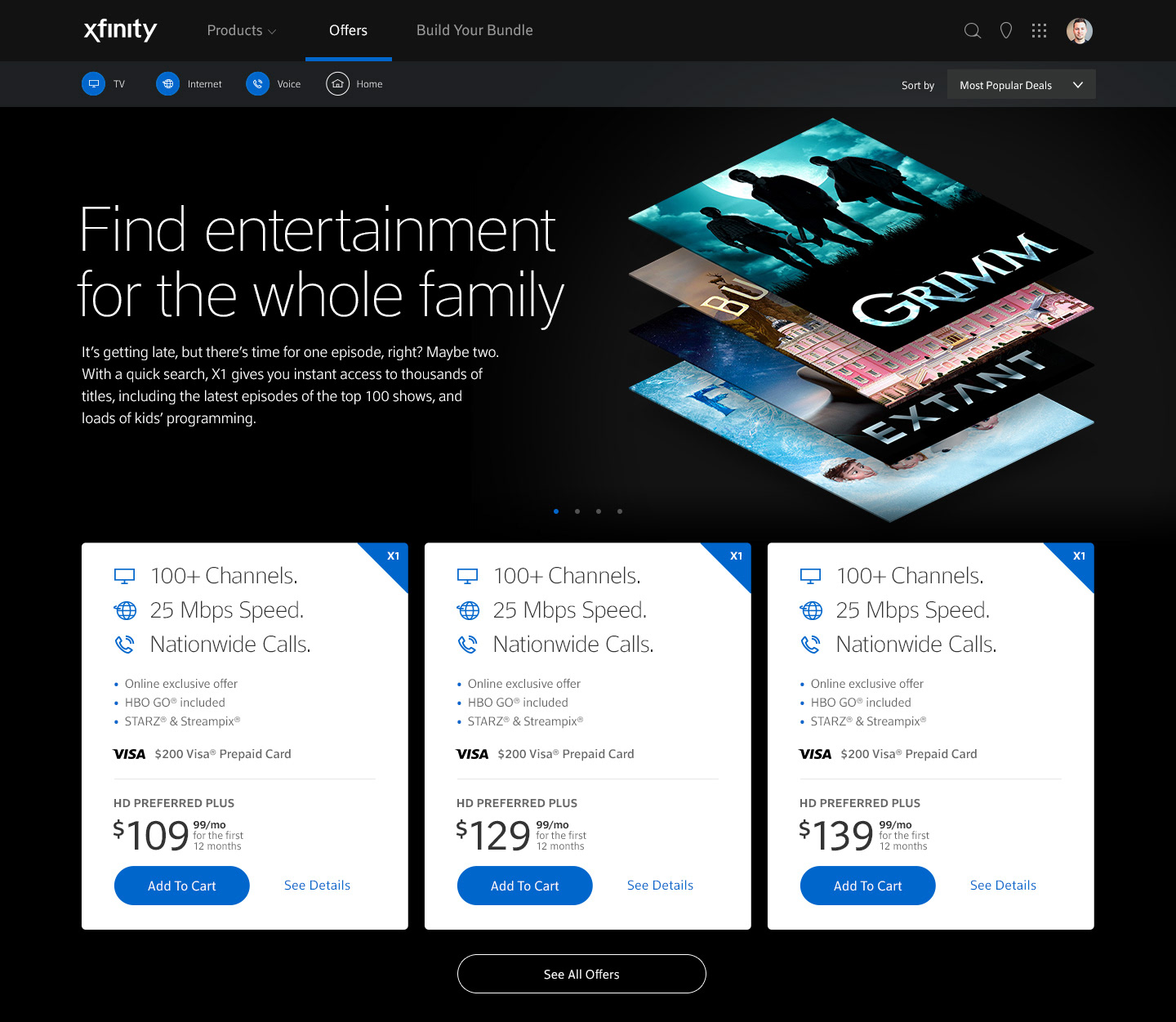Open the Build Your Bundle tab

tap(474, 30)
